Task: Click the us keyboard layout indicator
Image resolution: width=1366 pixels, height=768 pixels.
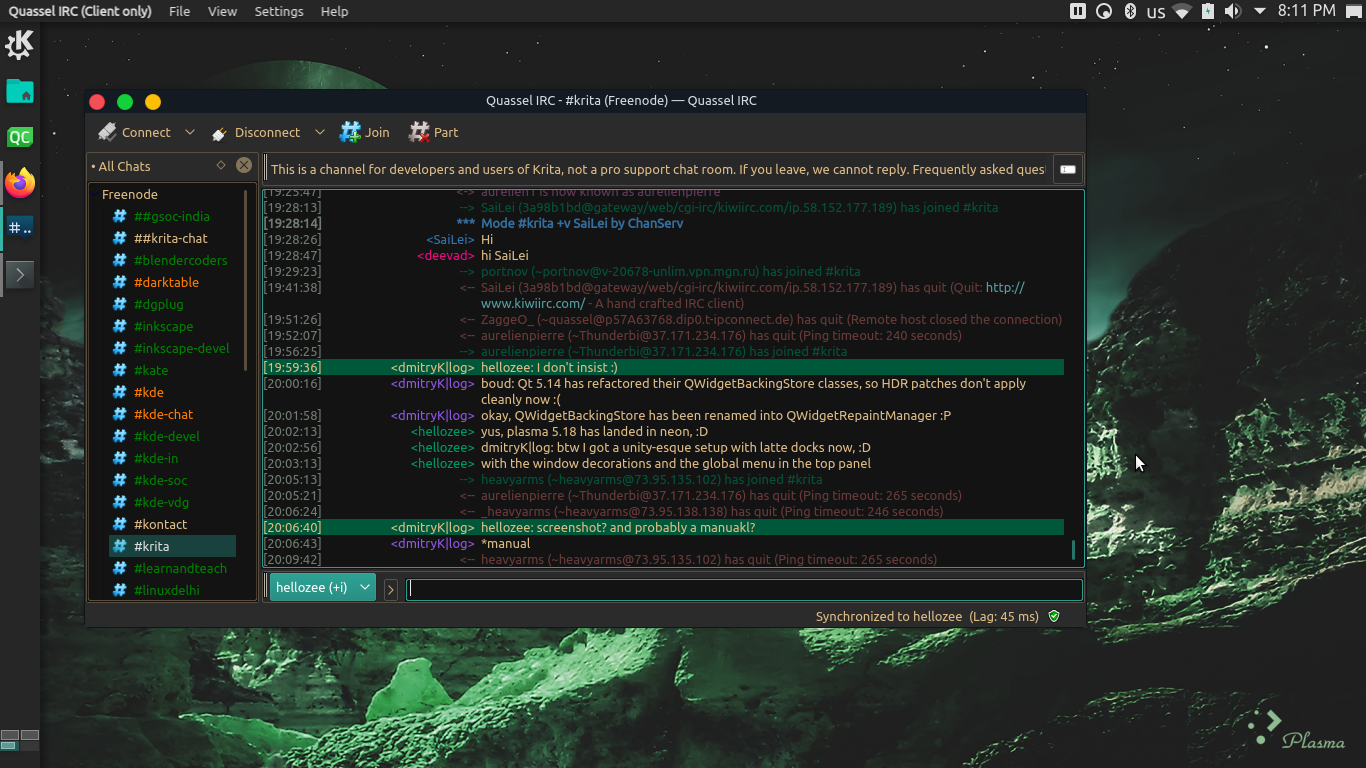Action: tap(1156, 12)
